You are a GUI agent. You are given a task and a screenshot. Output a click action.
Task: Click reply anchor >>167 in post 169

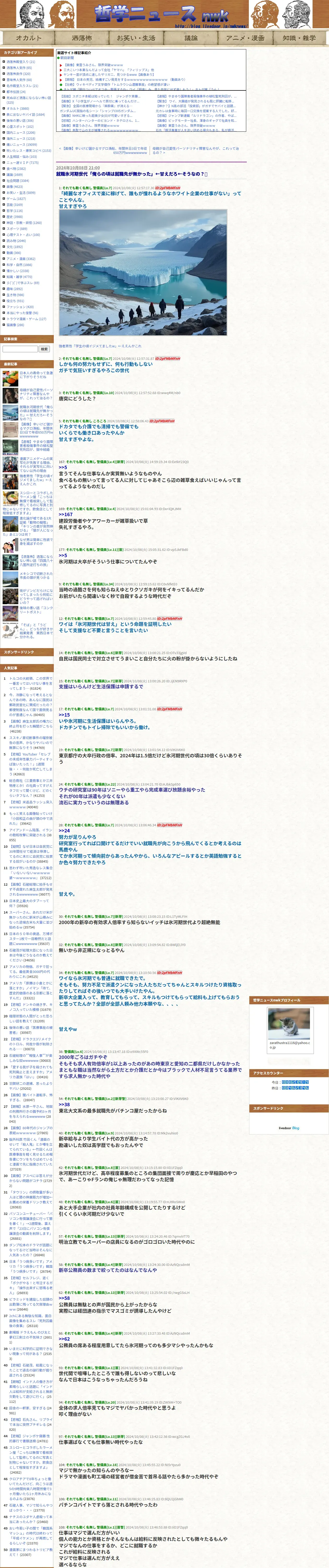coord(66,514)
